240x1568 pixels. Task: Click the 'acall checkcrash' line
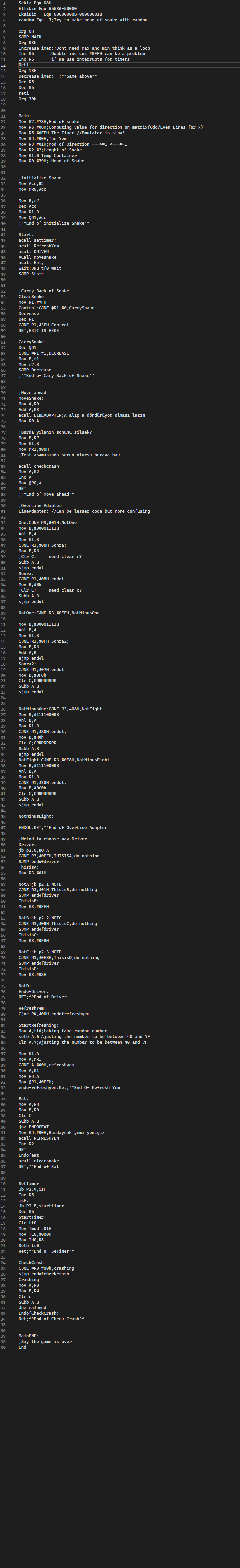coord(38,466)
